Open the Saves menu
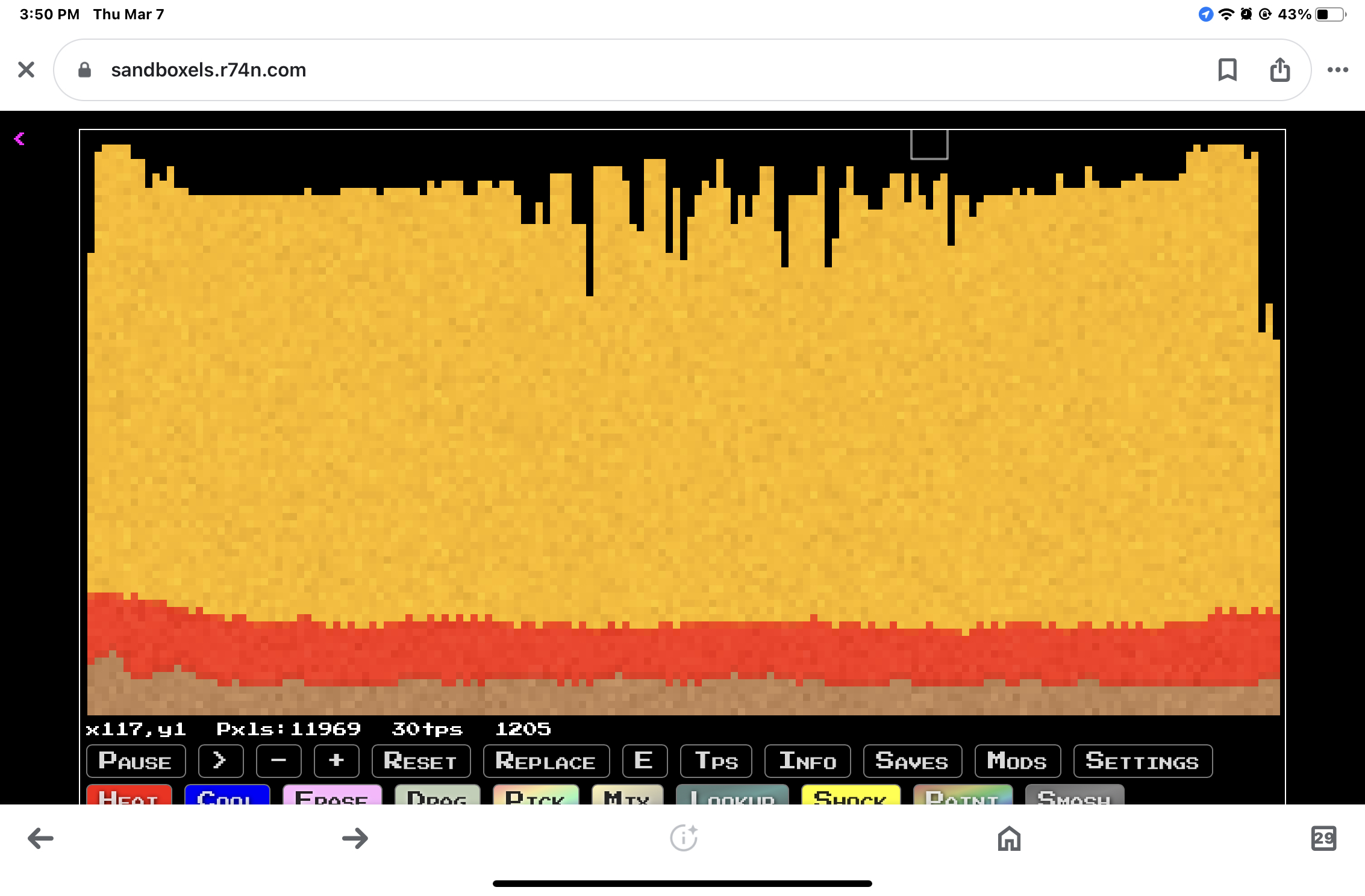This screenshot has height=896, width=1365. [x=912, y=761]
